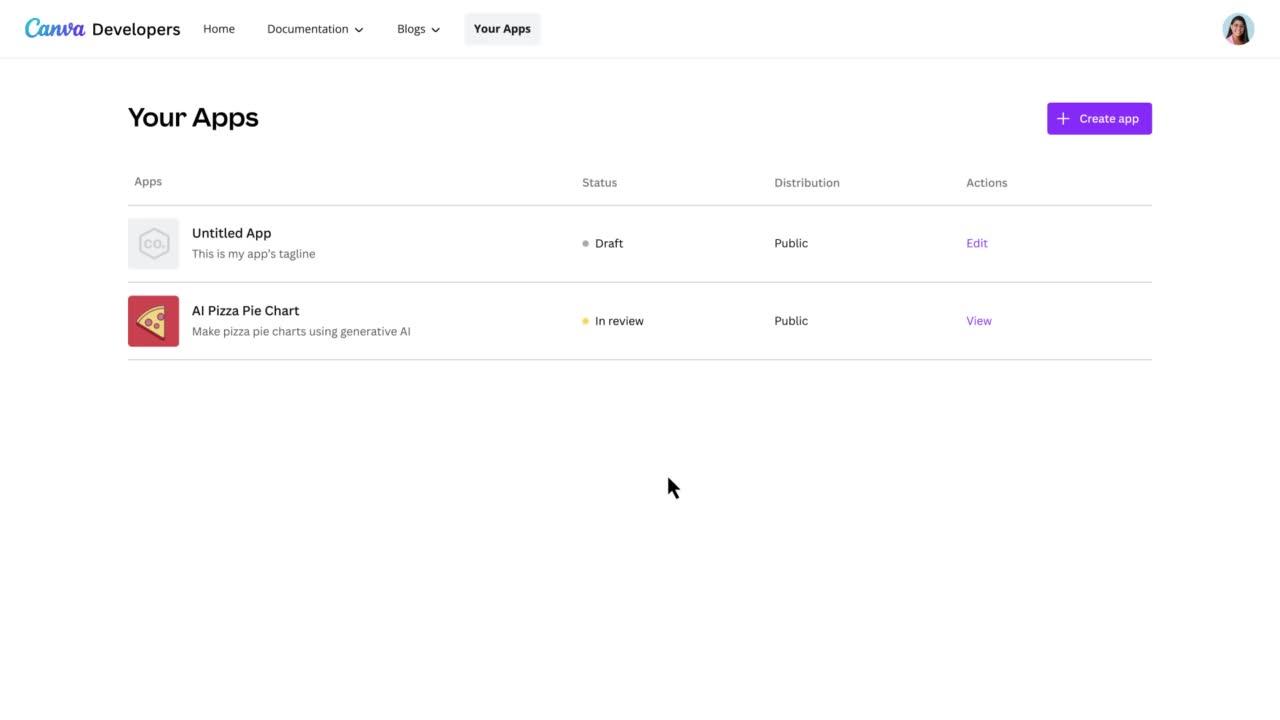
Task: Open the Untitled App title
Action: click(x=231, y=233)
